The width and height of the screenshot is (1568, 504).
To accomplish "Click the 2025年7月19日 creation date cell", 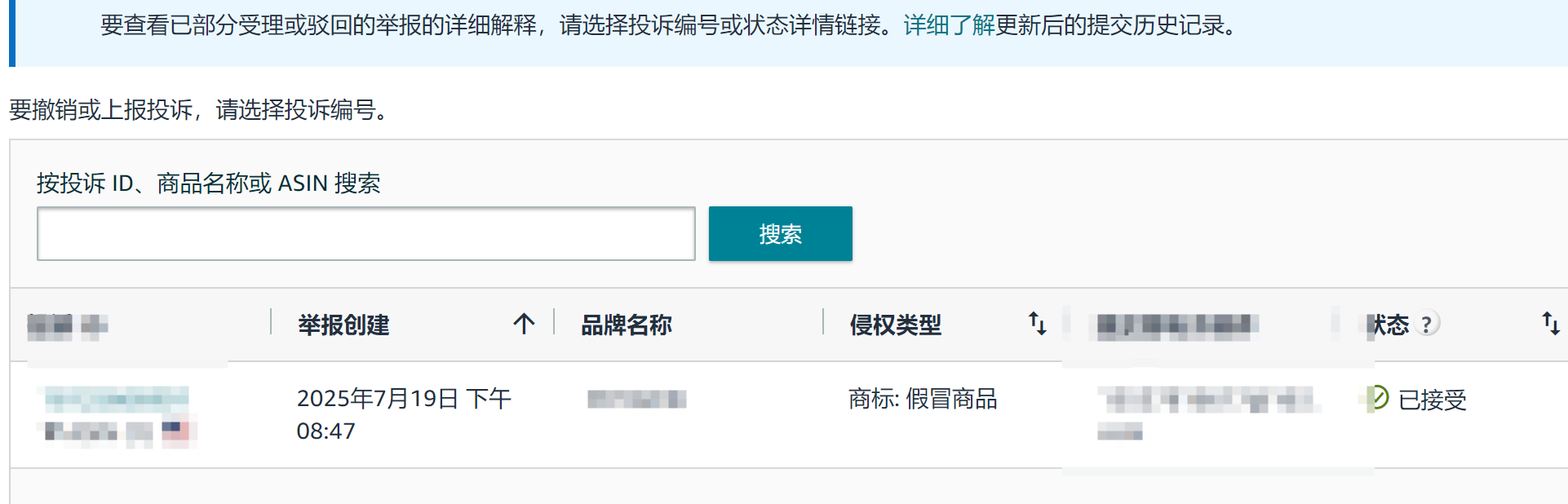I will pyautogui.click(x=404, y=414).
